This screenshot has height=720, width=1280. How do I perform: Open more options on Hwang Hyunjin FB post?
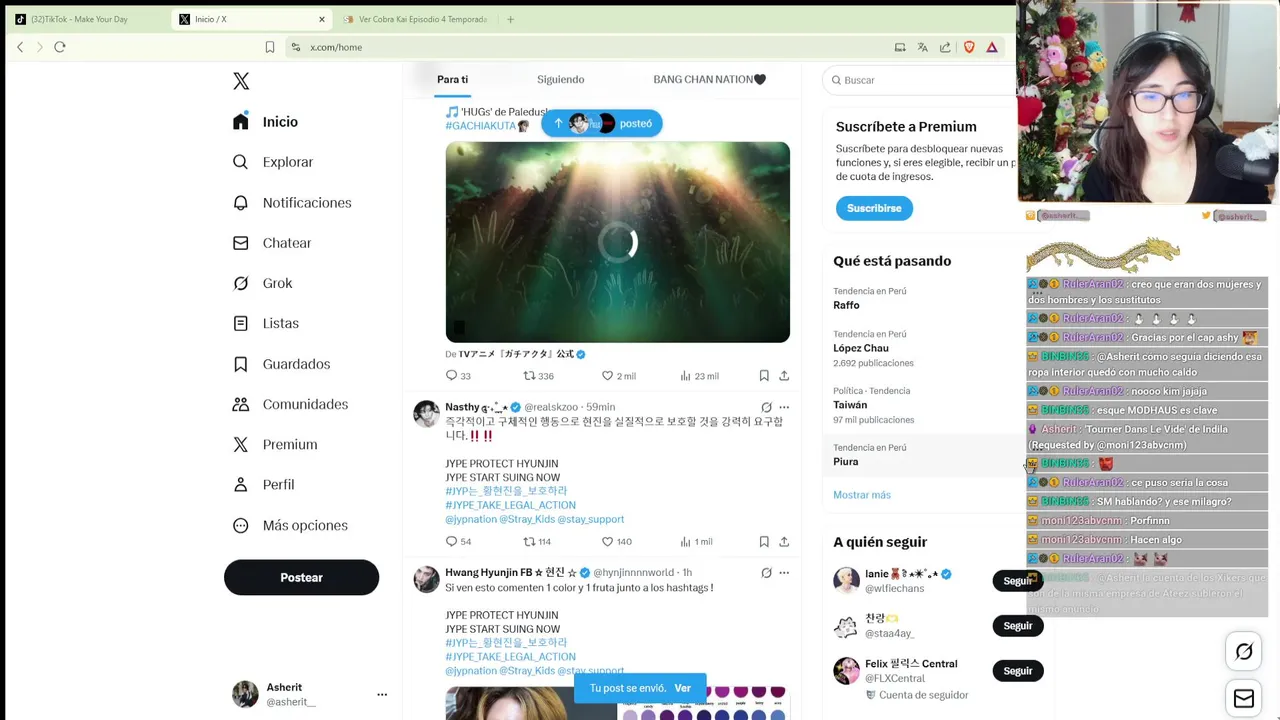(x=784, y=573)
